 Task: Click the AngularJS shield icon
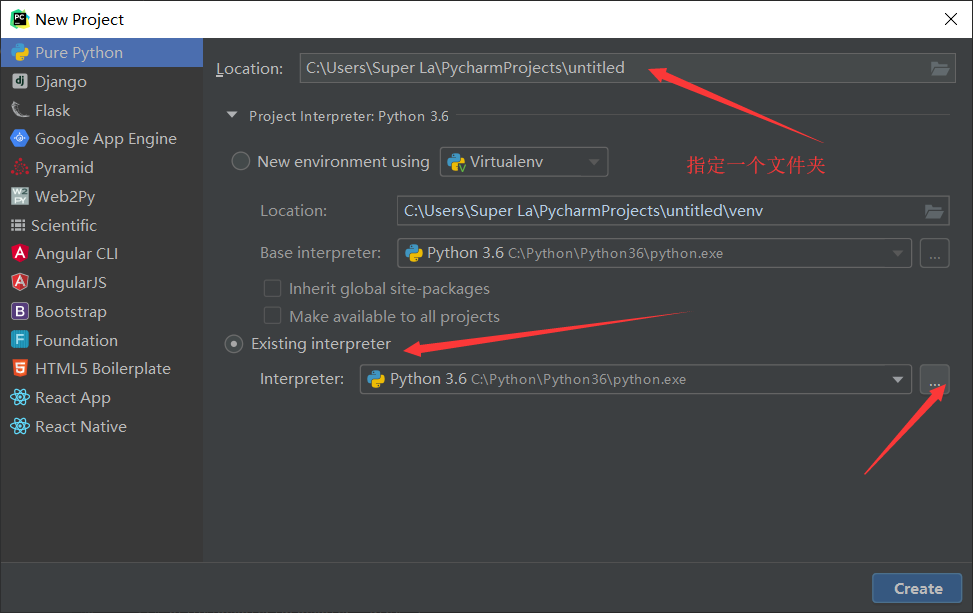tap(20, 282)
